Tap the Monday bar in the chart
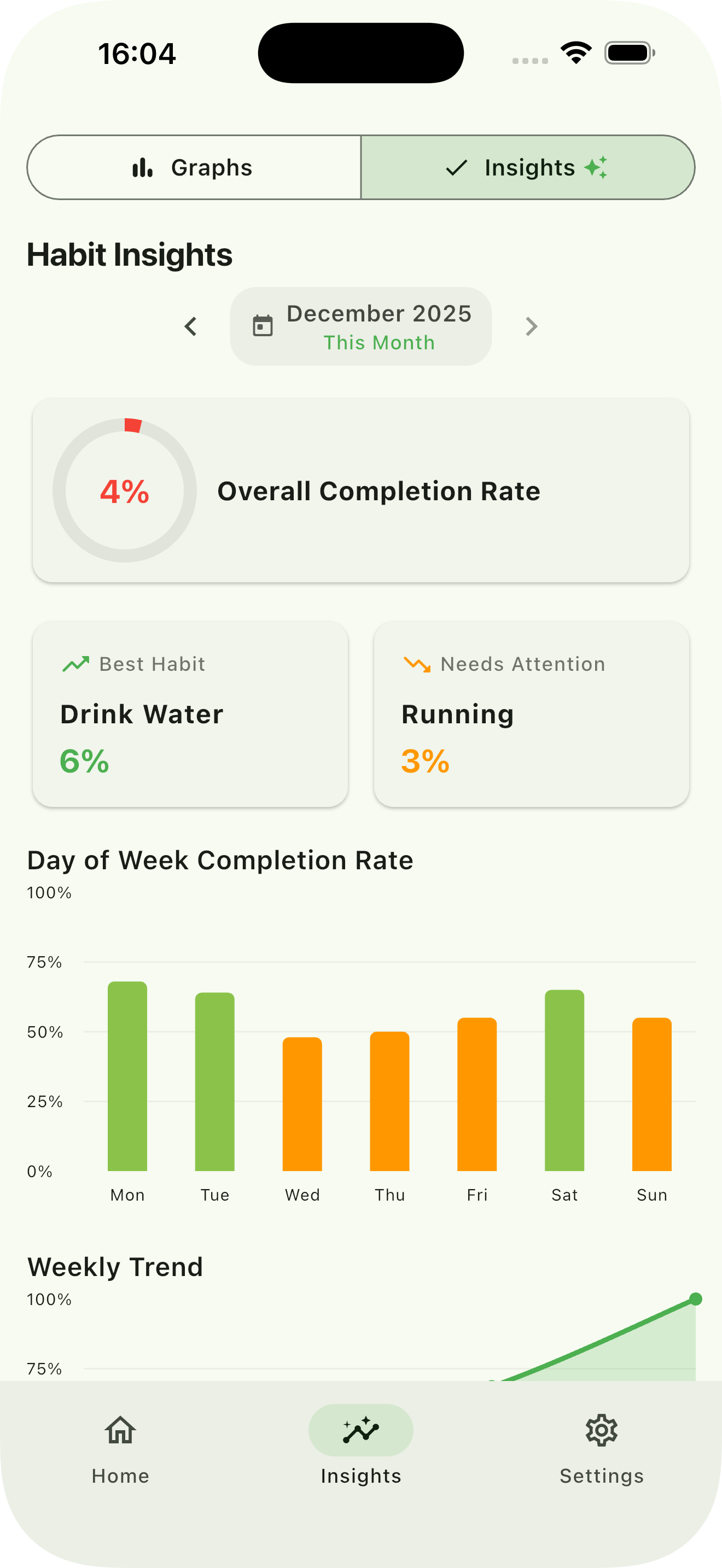The height and width of the screenshot is (1568, 722). click(127, 1076)
